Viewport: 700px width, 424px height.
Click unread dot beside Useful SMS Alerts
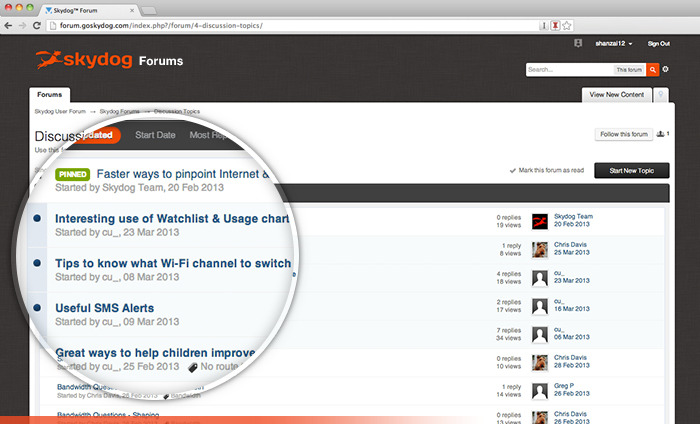37,308
